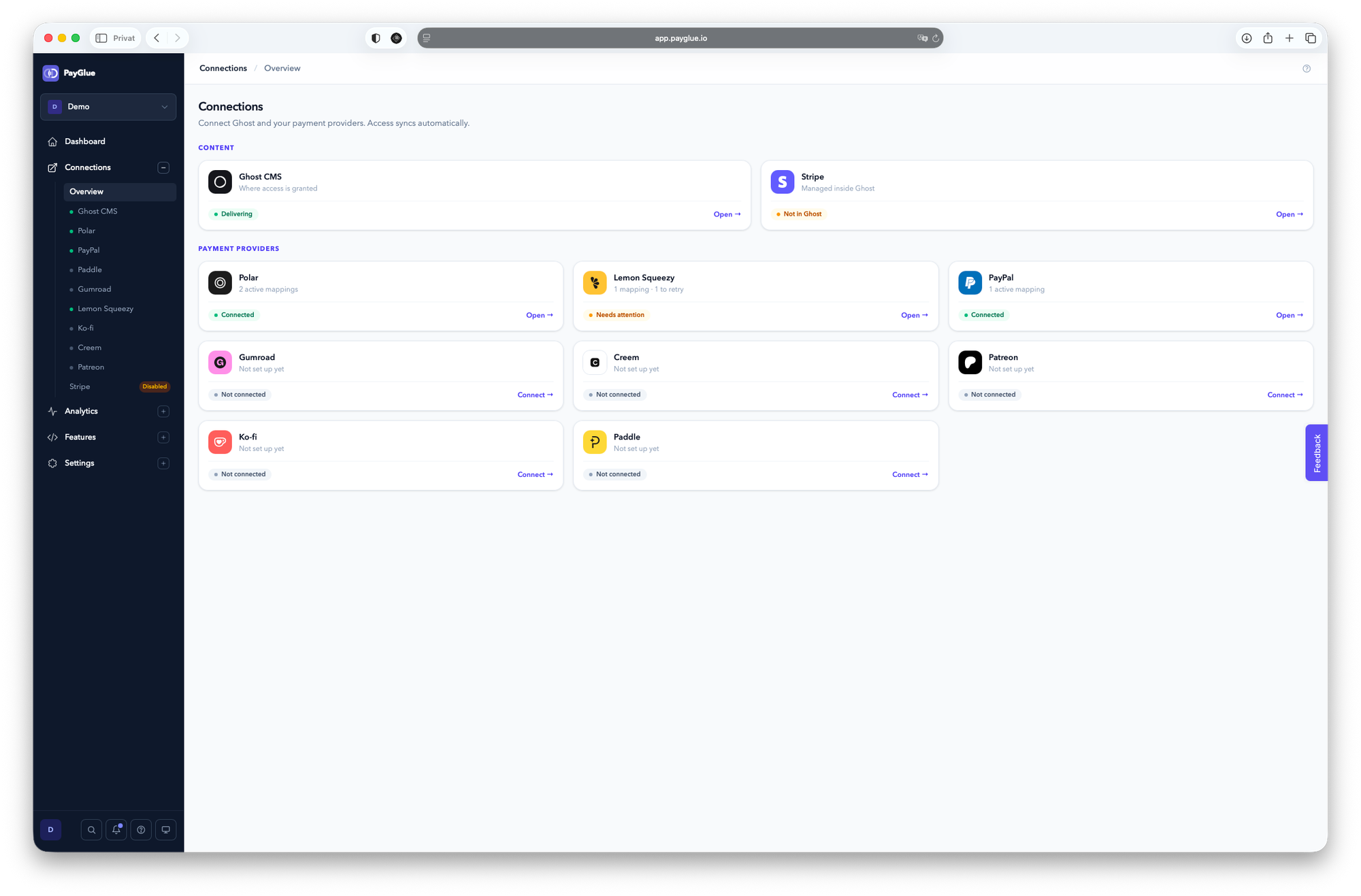Image resolution: width=1361 pixels, height=896 pixels.
Task: Expand the Analytics sidebar section
Action: [x=163, y=412]
